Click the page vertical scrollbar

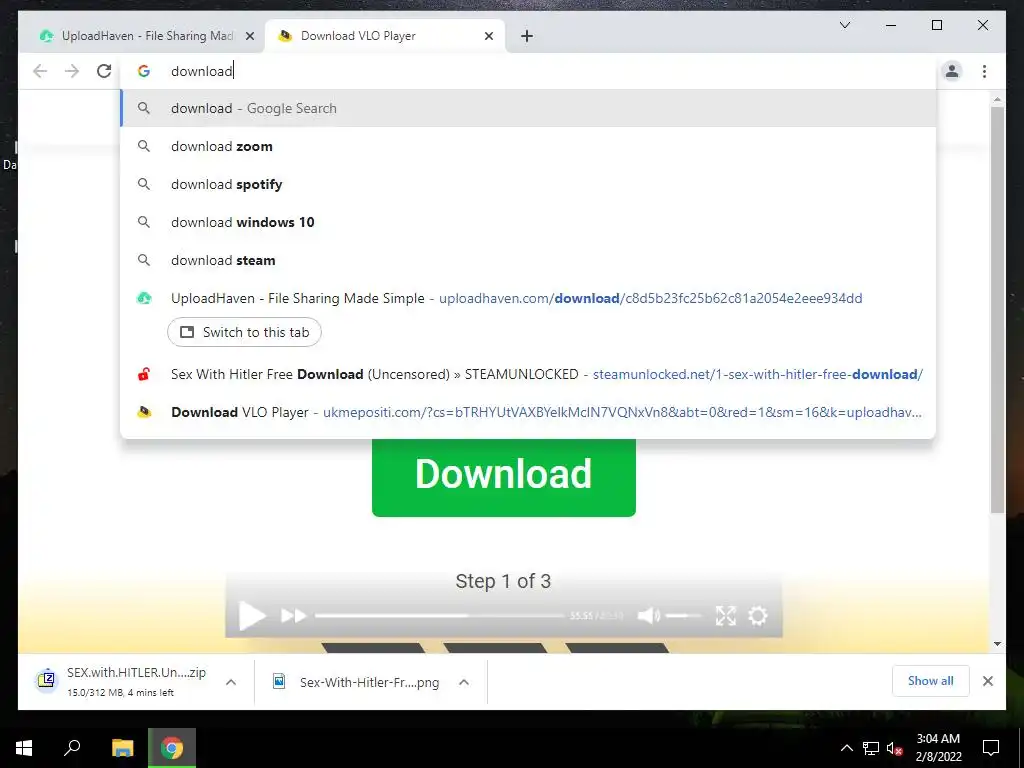[x=997, y=310]
